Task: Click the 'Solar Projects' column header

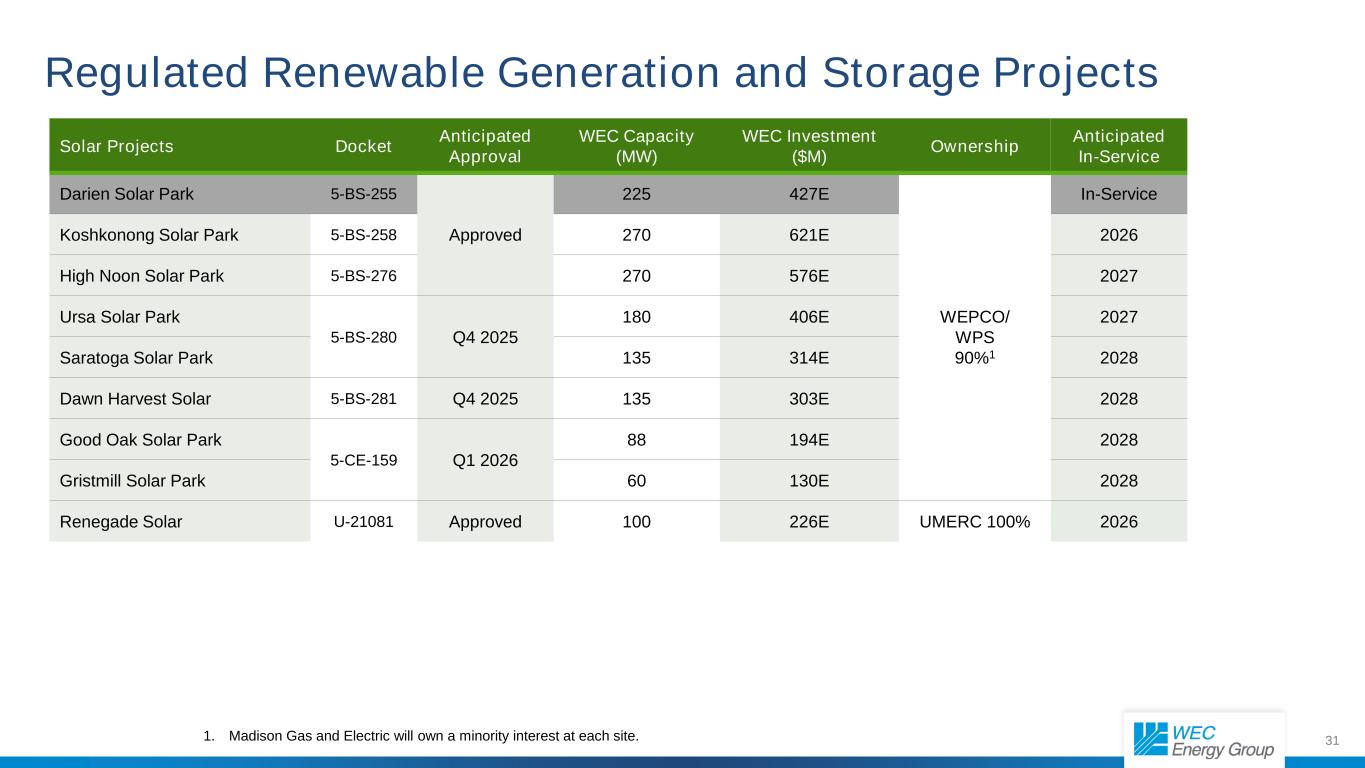Action: (x=117, y=147)
